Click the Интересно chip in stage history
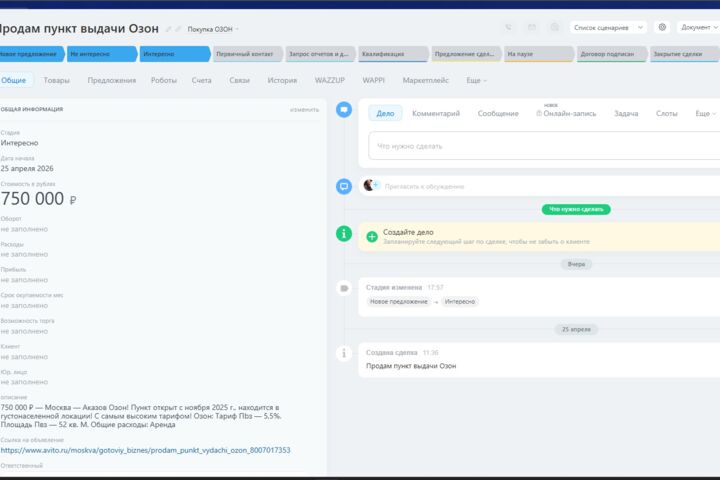 coord(460,302)
